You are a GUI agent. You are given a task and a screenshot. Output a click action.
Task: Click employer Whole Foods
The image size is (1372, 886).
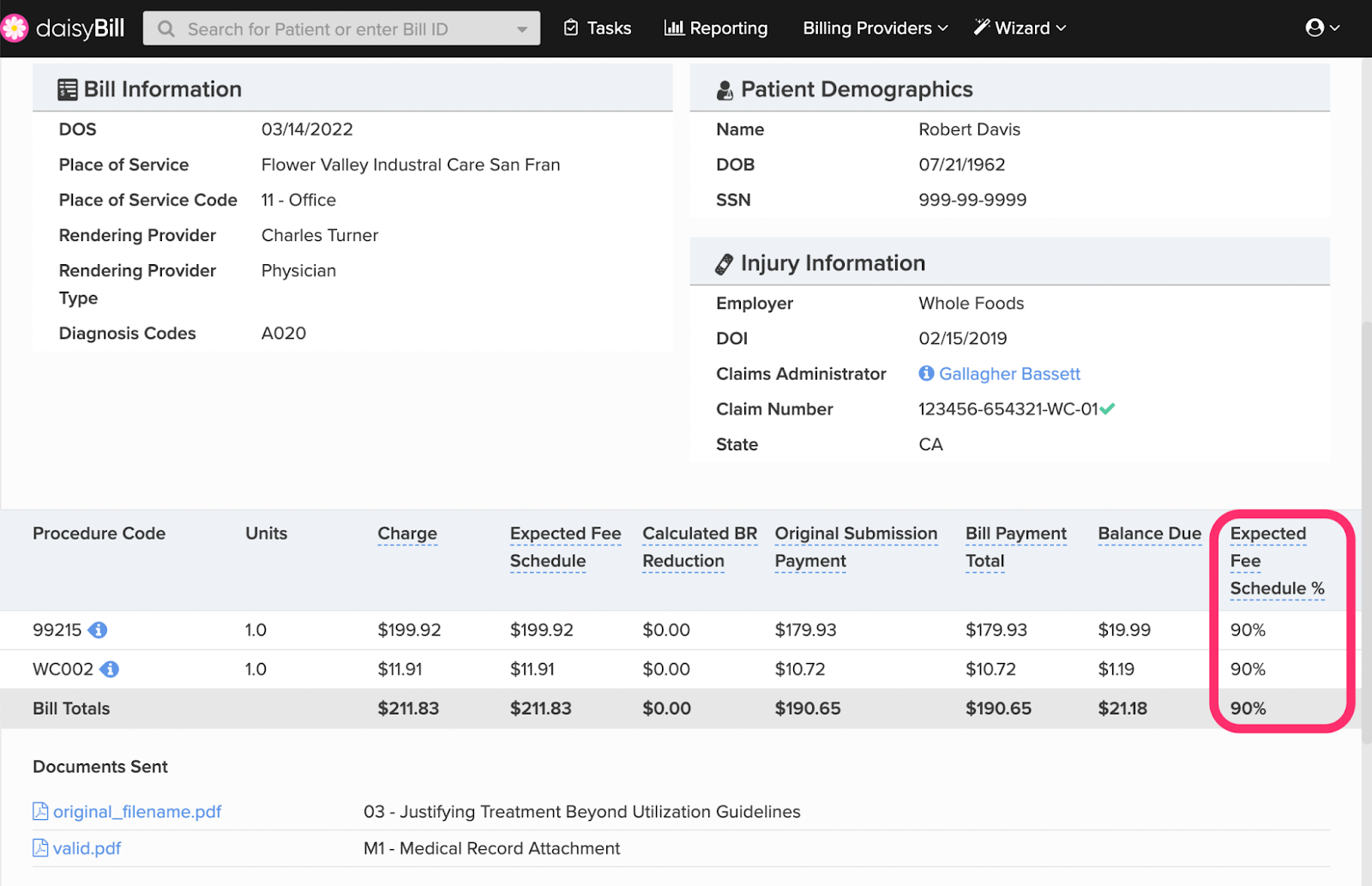(x=972, y=304)
